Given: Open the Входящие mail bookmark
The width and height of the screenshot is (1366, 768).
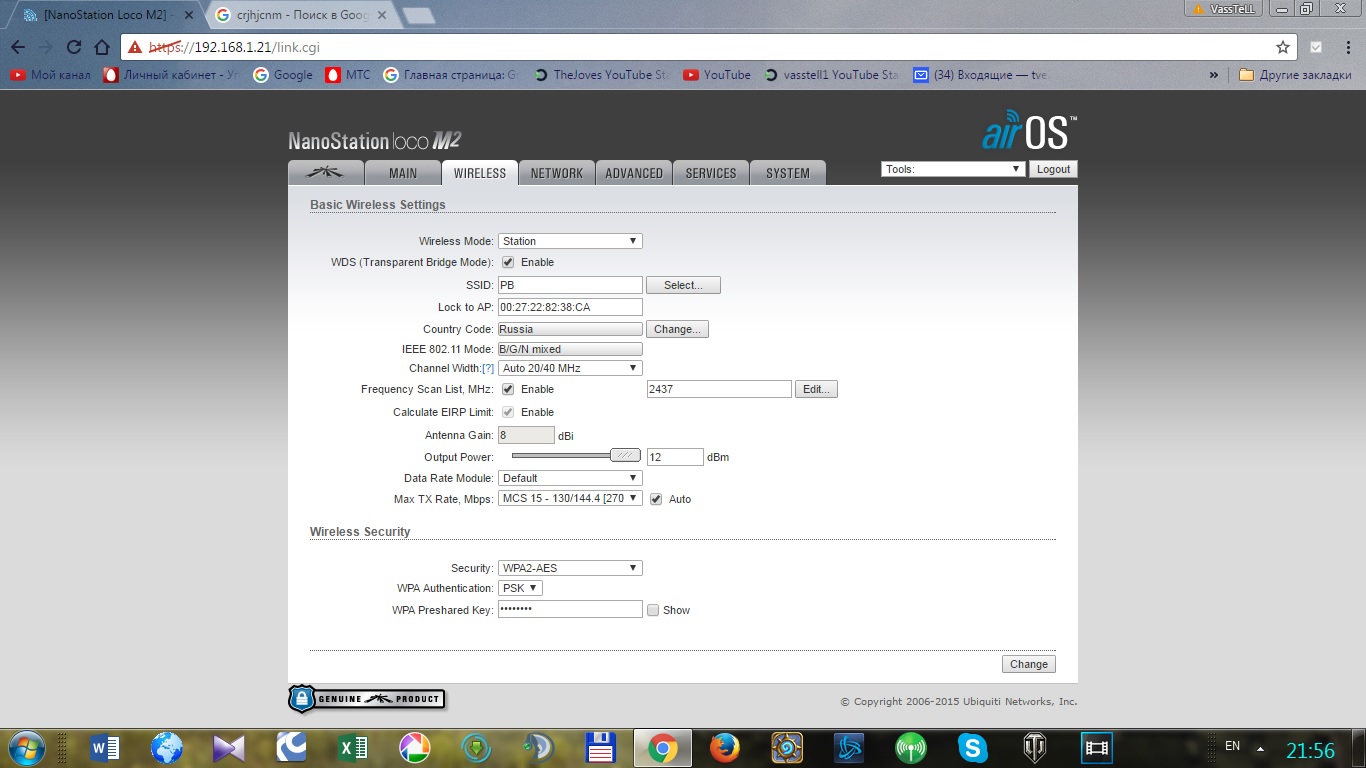Looking at the screenshot, I should pyautogui.click(x=981, y=75).
